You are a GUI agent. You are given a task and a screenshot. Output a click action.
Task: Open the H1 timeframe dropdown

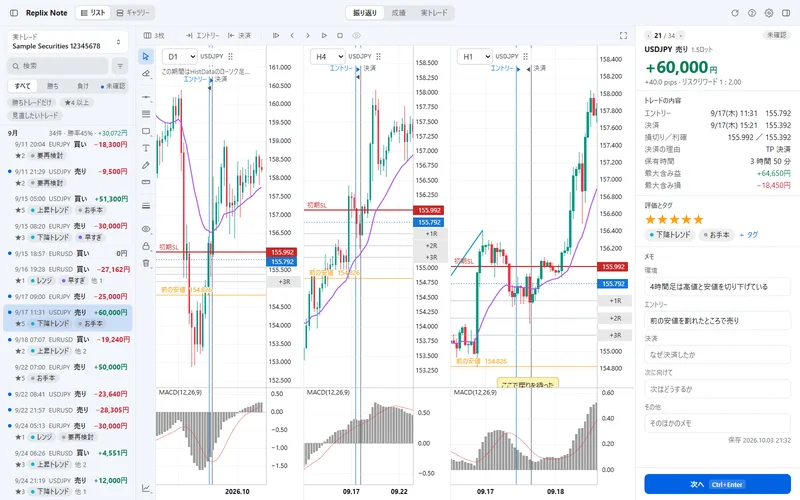click(x=474, y=57)
